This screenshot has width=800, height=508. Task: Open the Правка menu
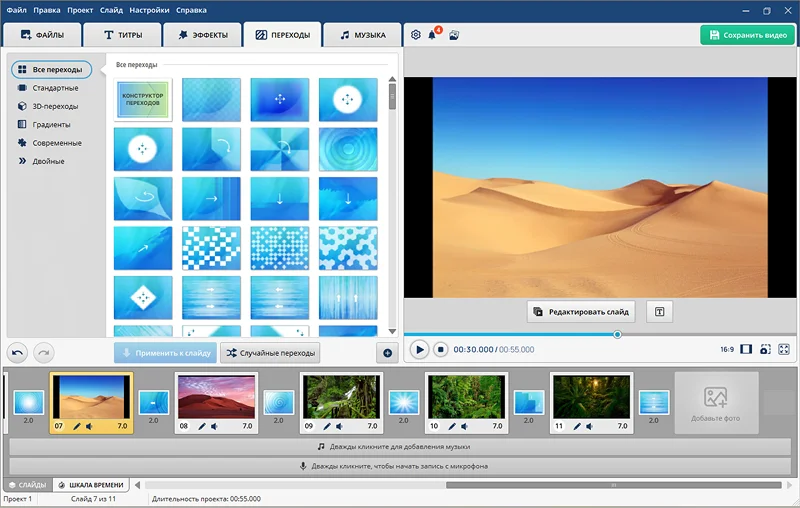[x=46, y=10]
